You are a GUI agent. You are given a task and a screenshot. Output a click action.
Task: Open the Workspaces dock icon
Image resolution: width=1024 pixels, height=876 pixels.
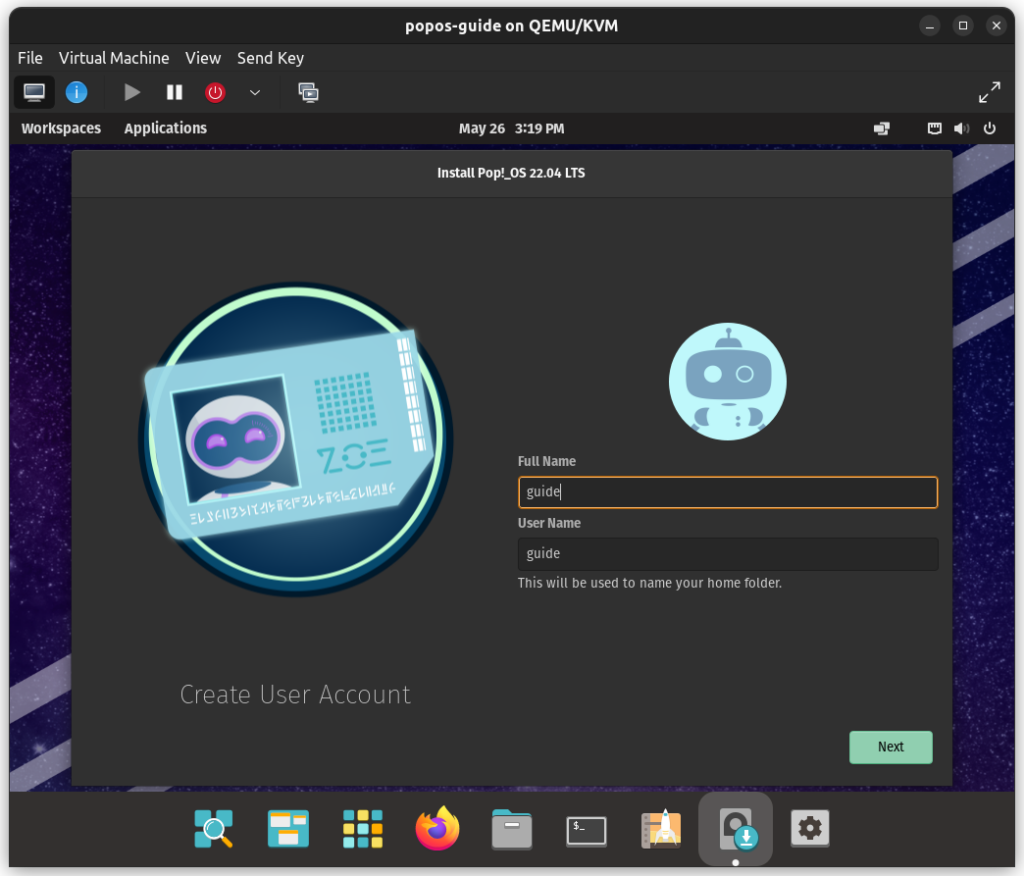coord(288,828)
